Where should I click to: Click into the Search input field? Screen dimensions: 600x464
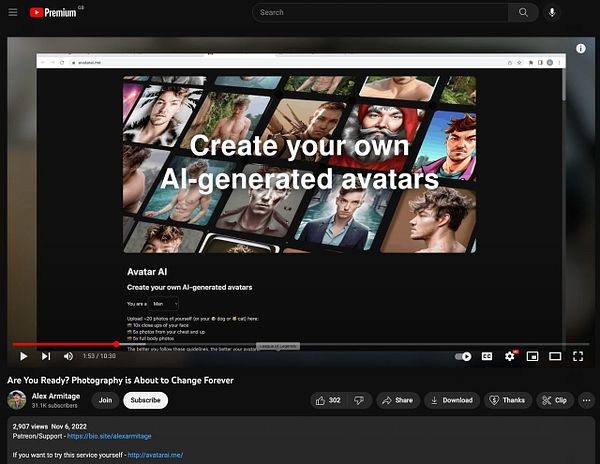pos(380,12)
